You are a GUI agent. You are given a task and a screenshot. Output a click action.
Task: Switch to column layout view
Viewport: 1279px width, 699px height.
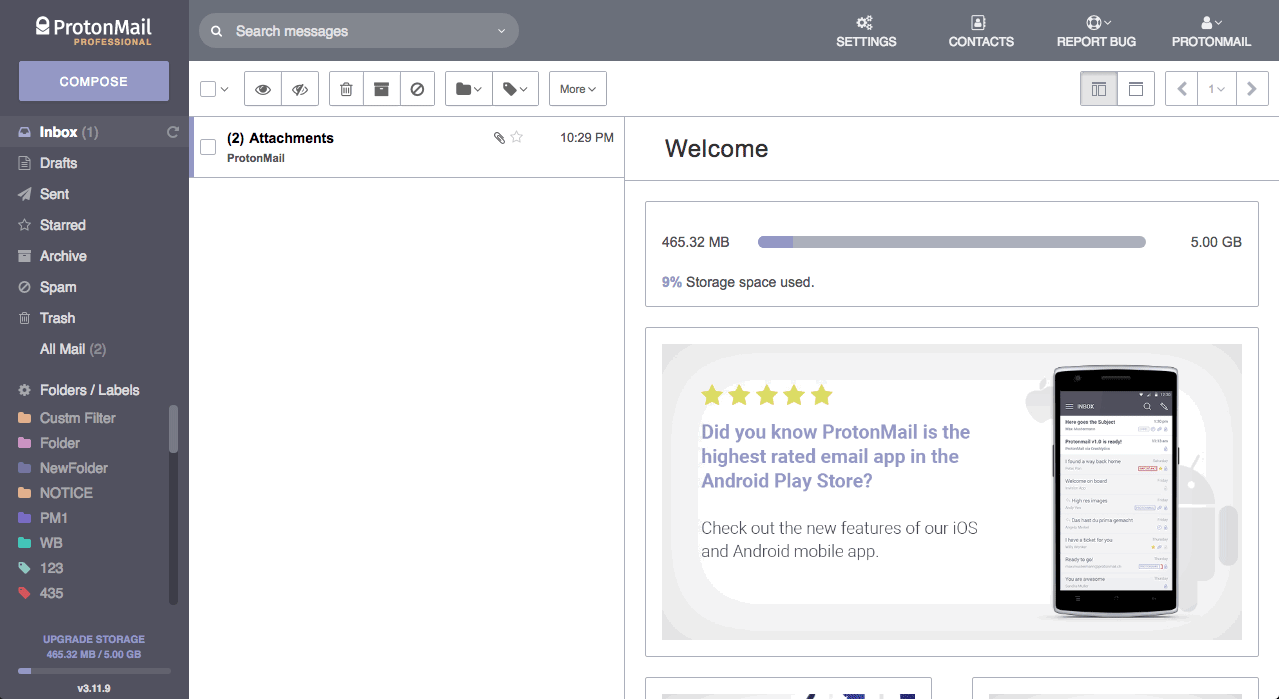click(1099, 89)
